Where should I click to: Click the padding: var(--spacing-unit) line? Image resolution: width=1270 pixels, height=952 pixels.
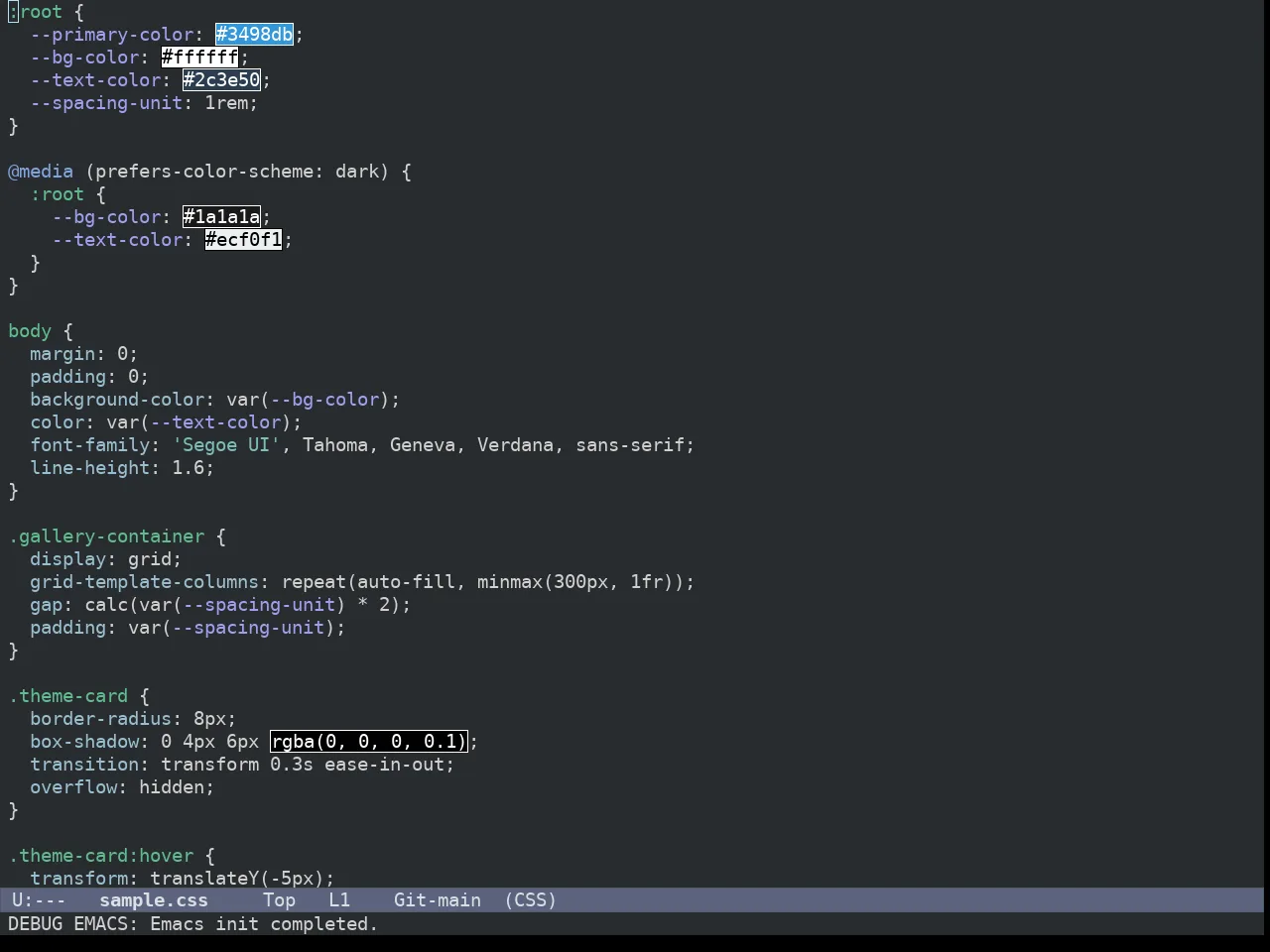188,628
